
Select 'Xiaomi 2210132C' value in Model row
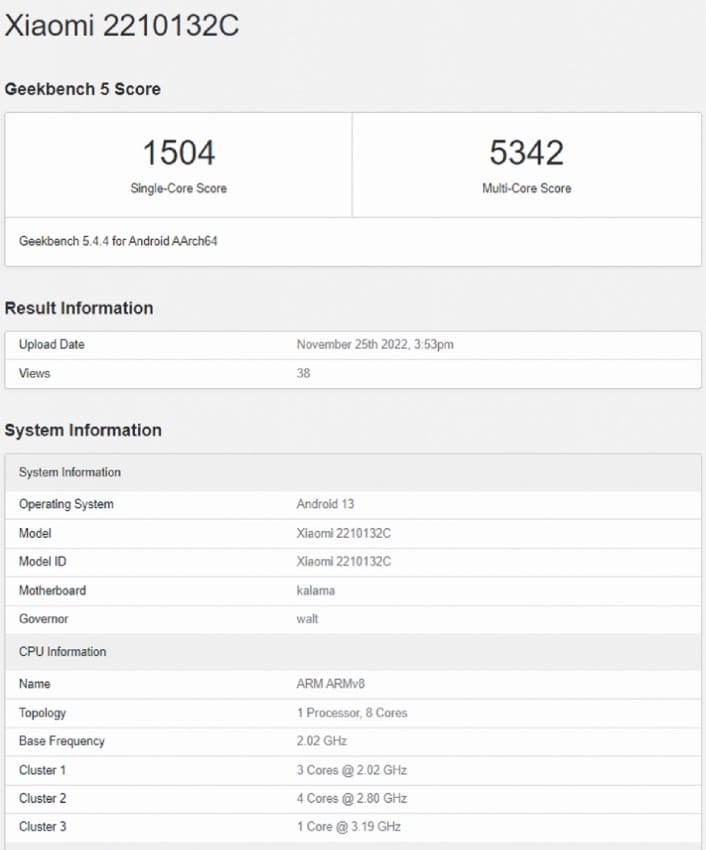coord(343,533)
